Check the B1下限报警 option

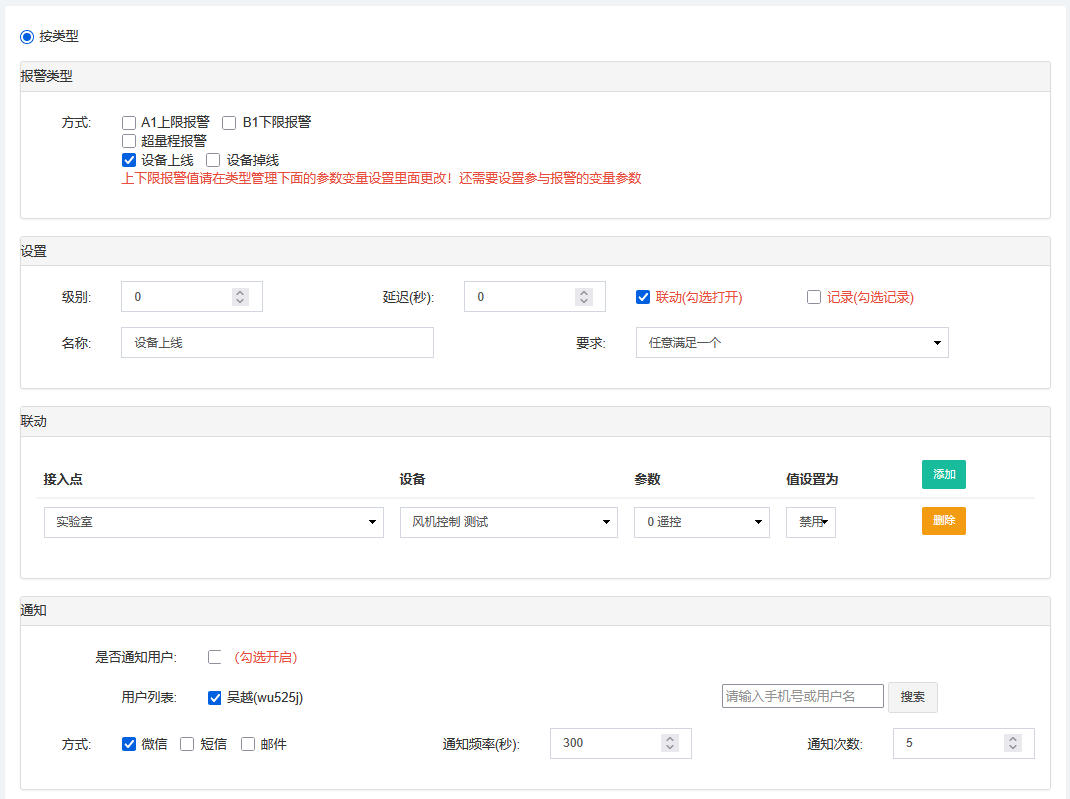tap(229, 123)
